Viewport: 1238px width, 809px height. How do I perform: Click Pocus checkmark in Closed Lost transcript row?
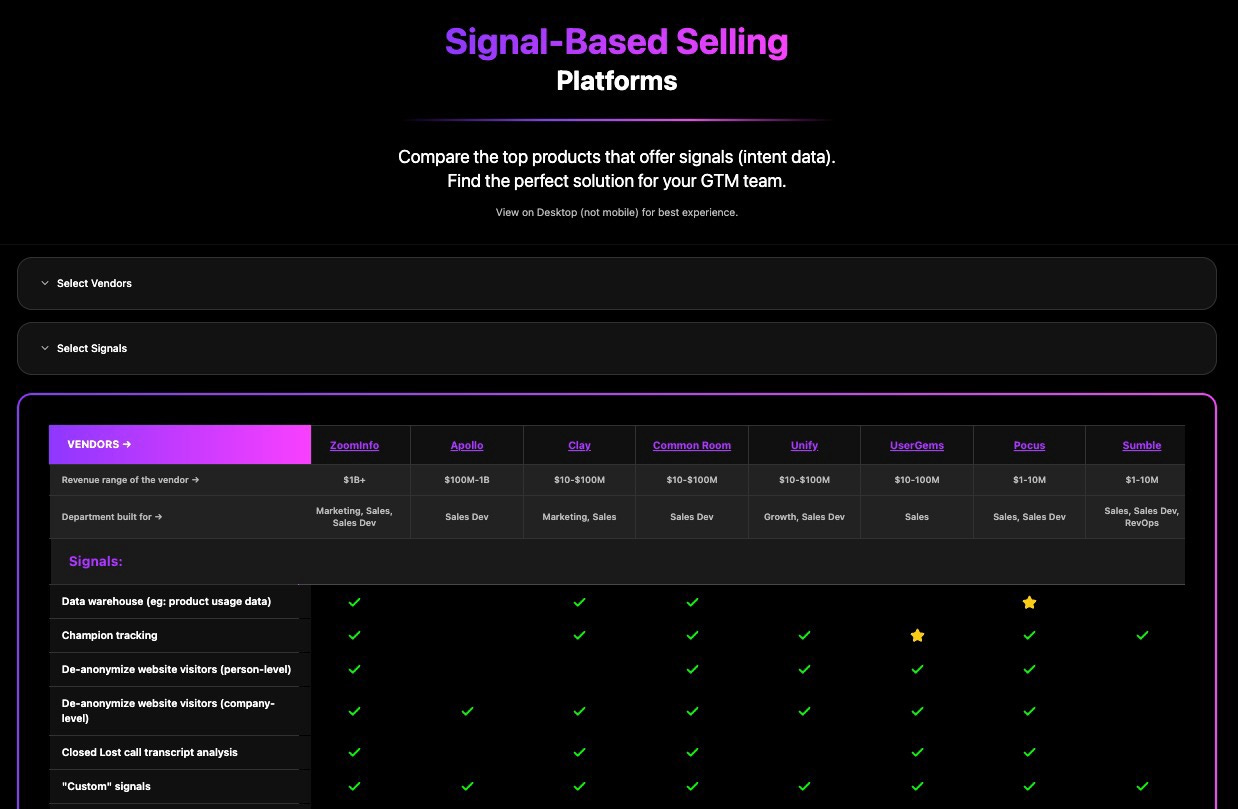point(1029,752)
